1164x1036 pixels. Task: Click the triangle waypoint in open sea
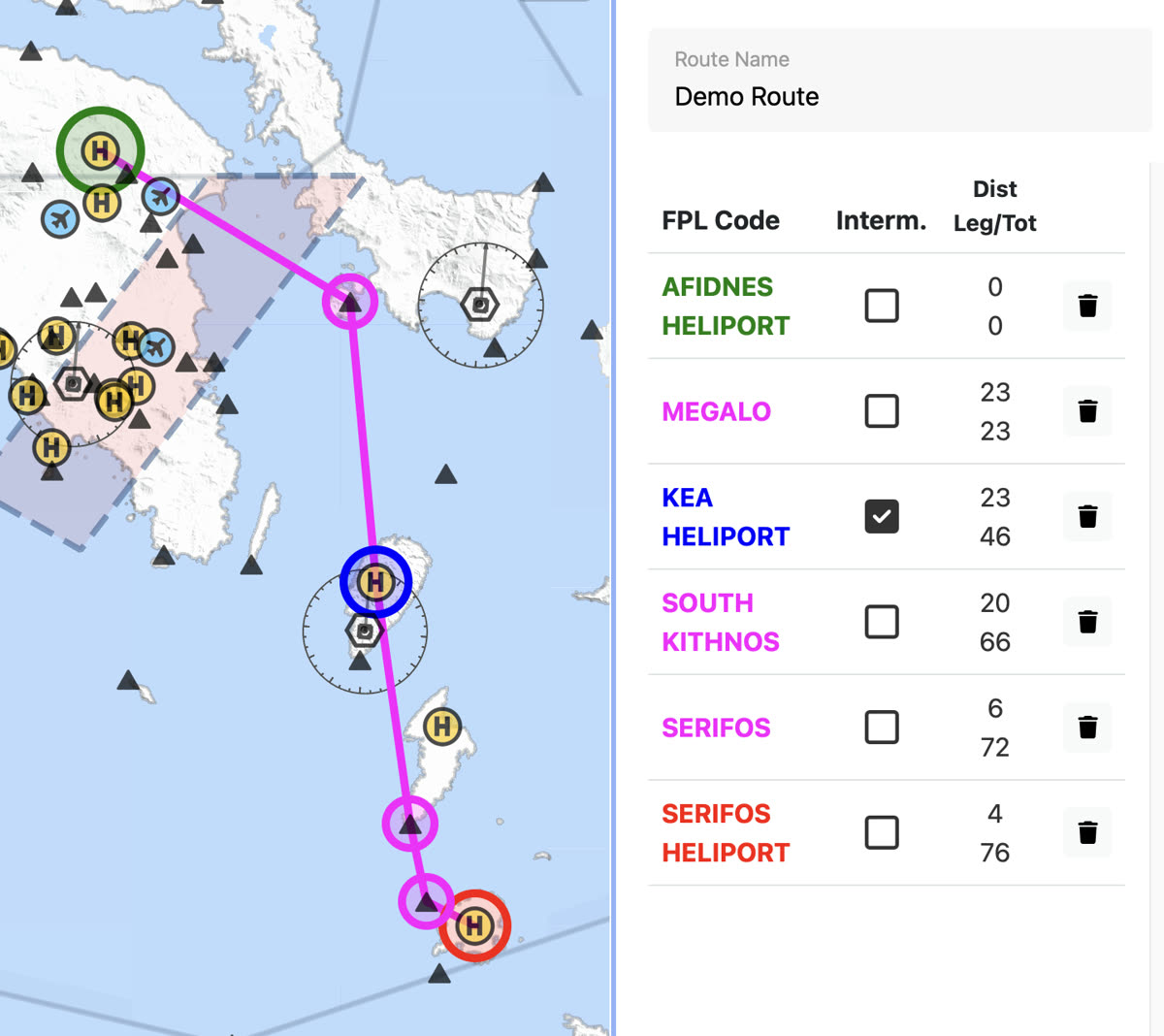click(x=446, y=473)
